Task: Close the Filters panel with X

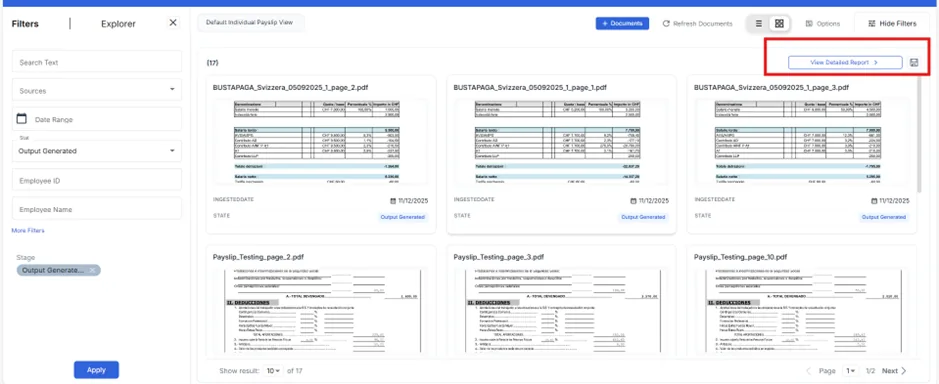Action: 173,23
